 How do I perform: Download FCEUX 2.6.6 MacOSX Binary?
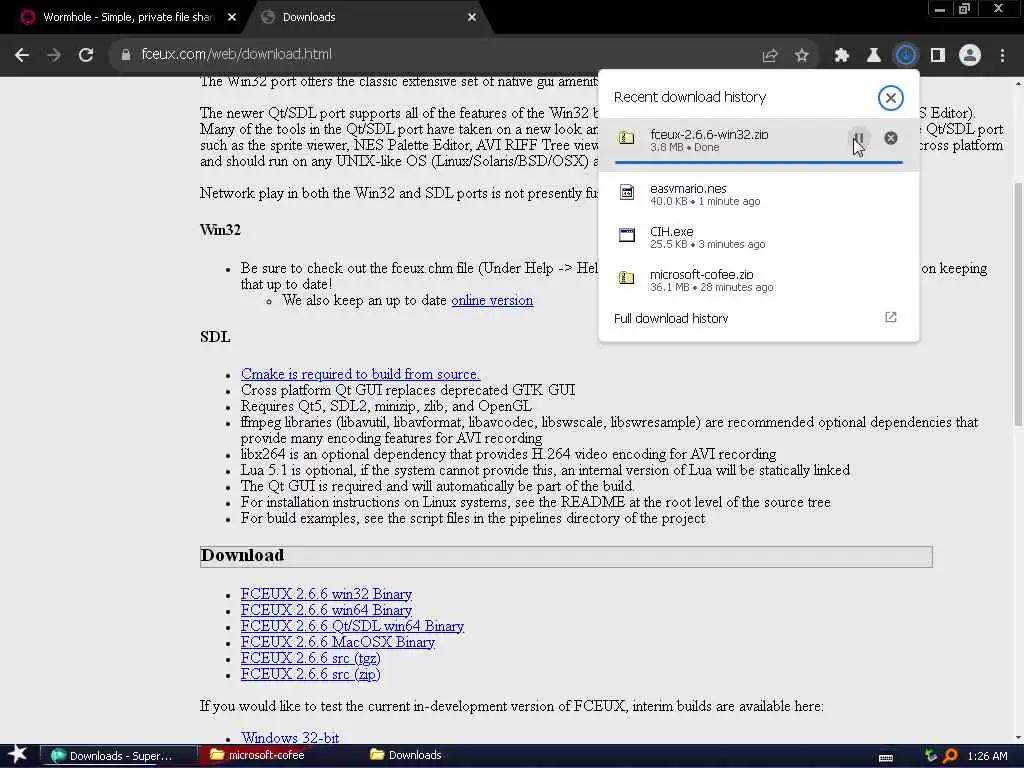(x=338, y=643)
